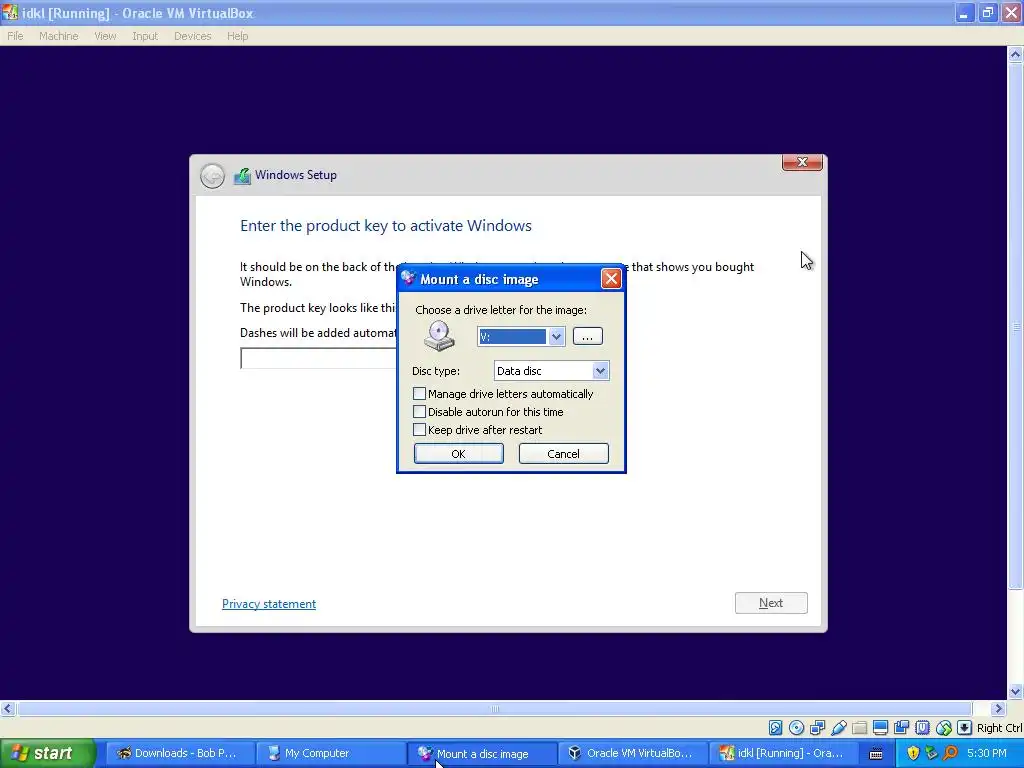Click the browse ellipsis button

[x=588, y=336]
